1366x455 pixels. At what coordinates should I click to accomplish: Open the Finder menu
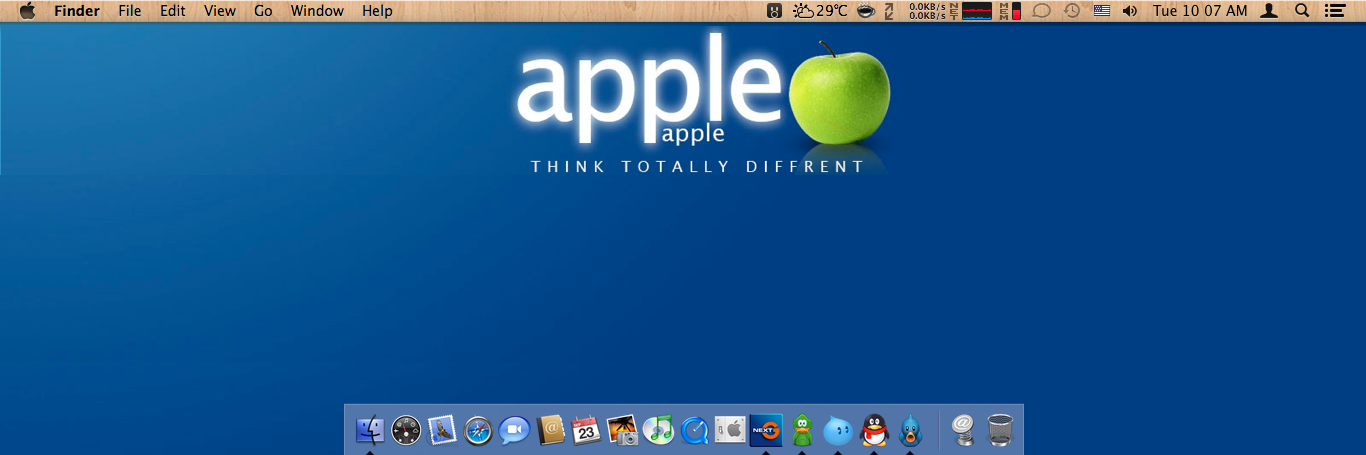point(77,11)
